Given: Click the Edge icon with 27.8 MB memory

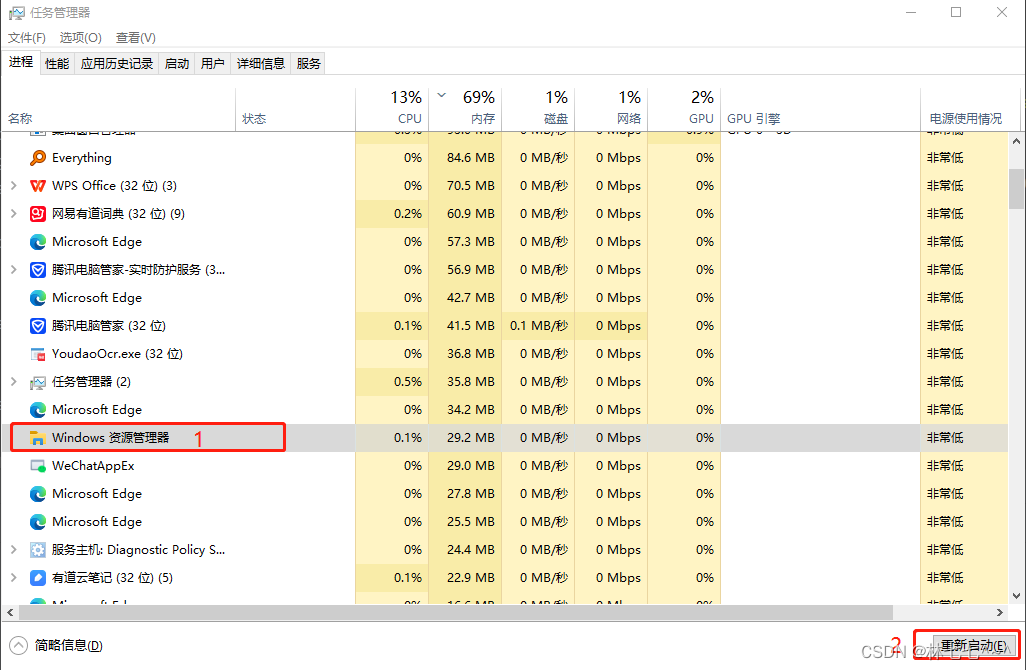Looking at the screenshot, I should (38, 494).
